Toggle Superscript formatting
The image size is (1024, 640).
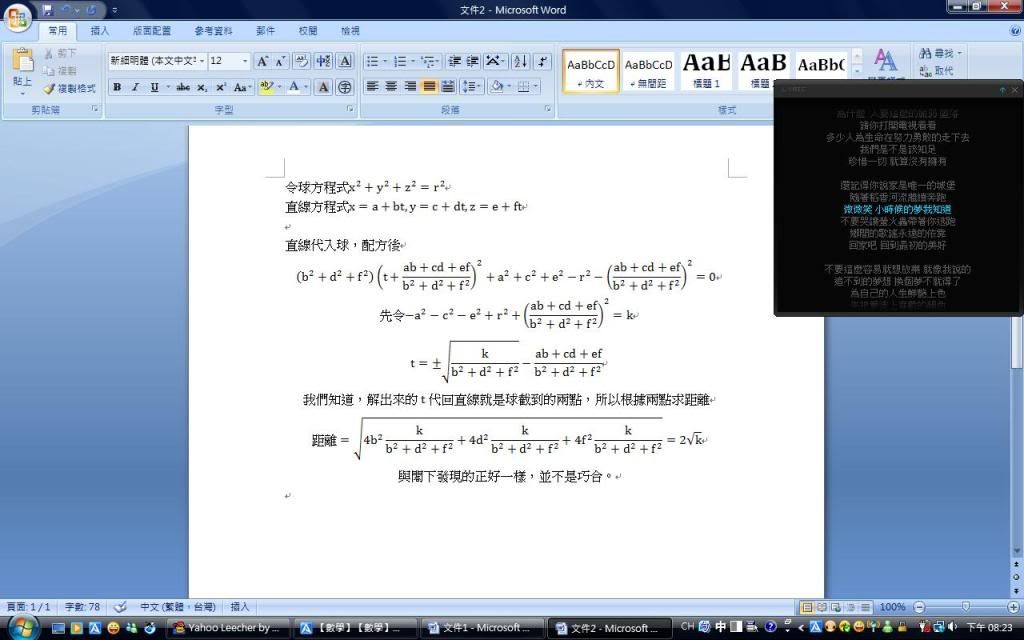221,87
